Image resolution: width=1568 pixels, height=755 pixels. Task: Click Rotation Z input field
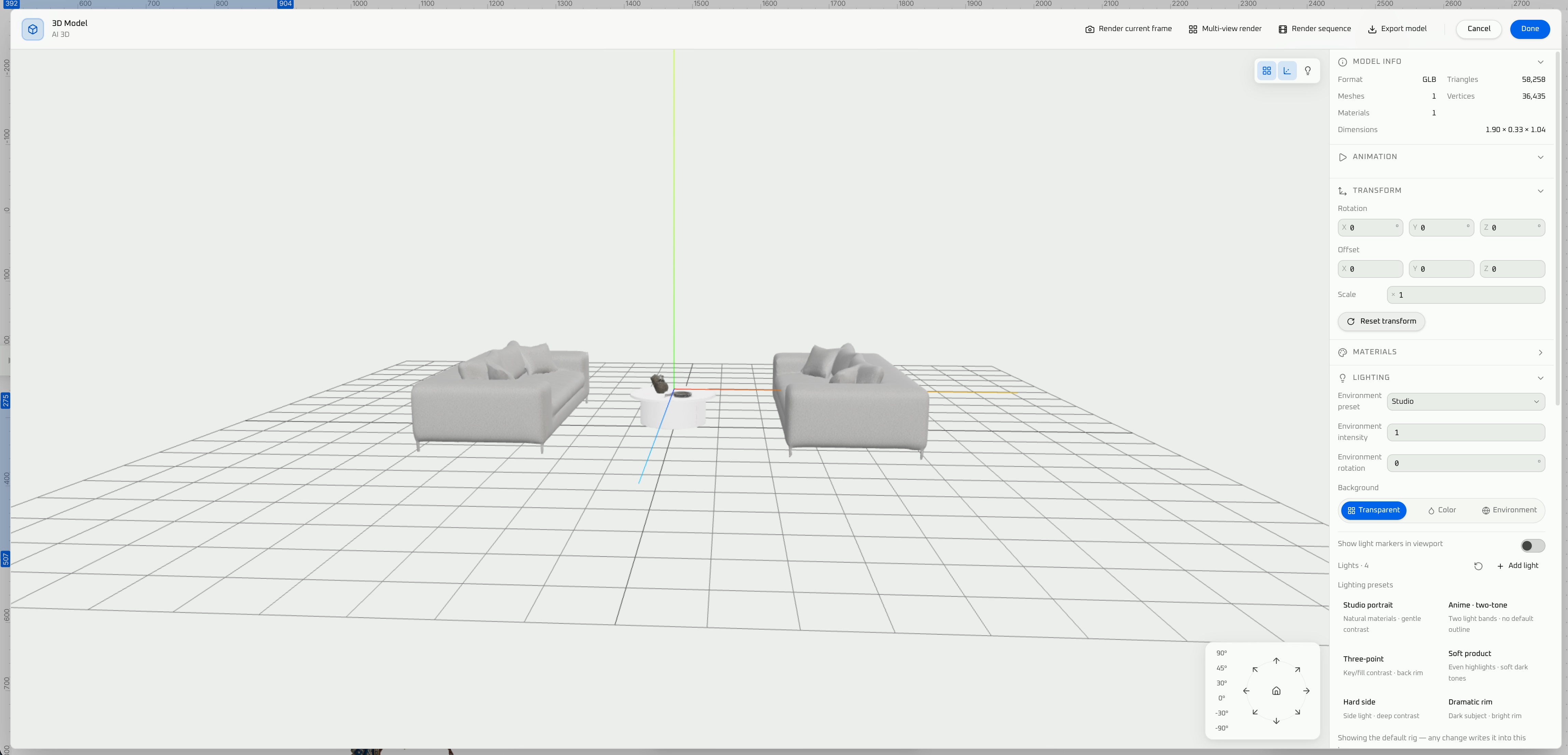(x=1512, y=228)
